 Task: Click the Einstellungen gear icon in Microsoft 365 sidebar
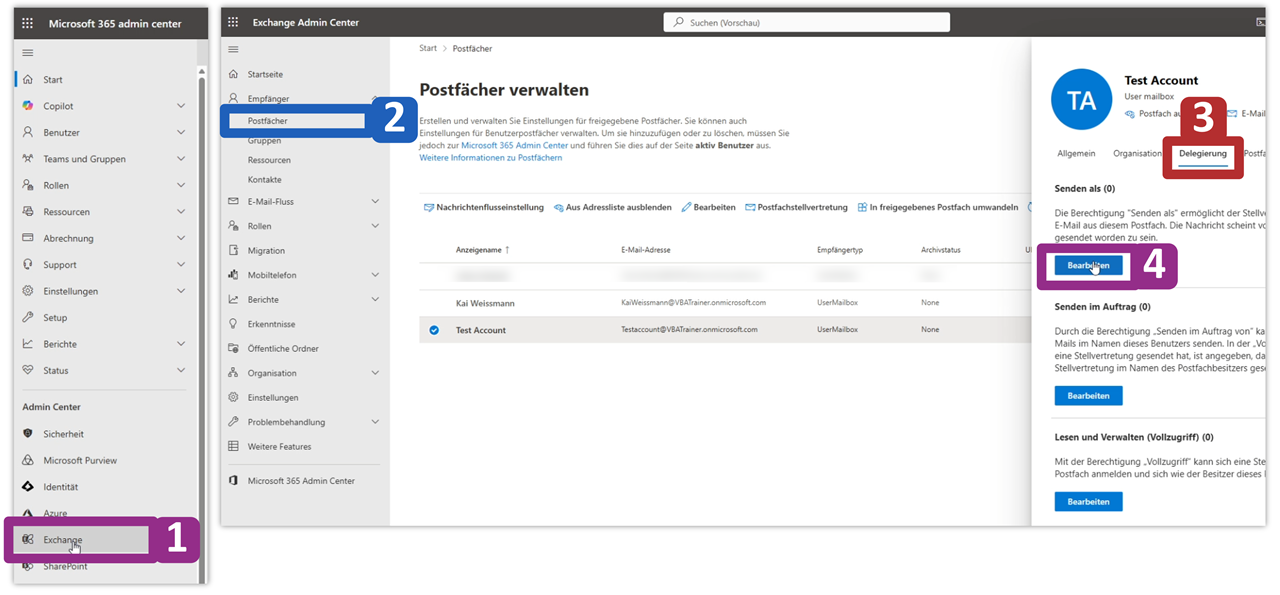click(x=28, y=291)
